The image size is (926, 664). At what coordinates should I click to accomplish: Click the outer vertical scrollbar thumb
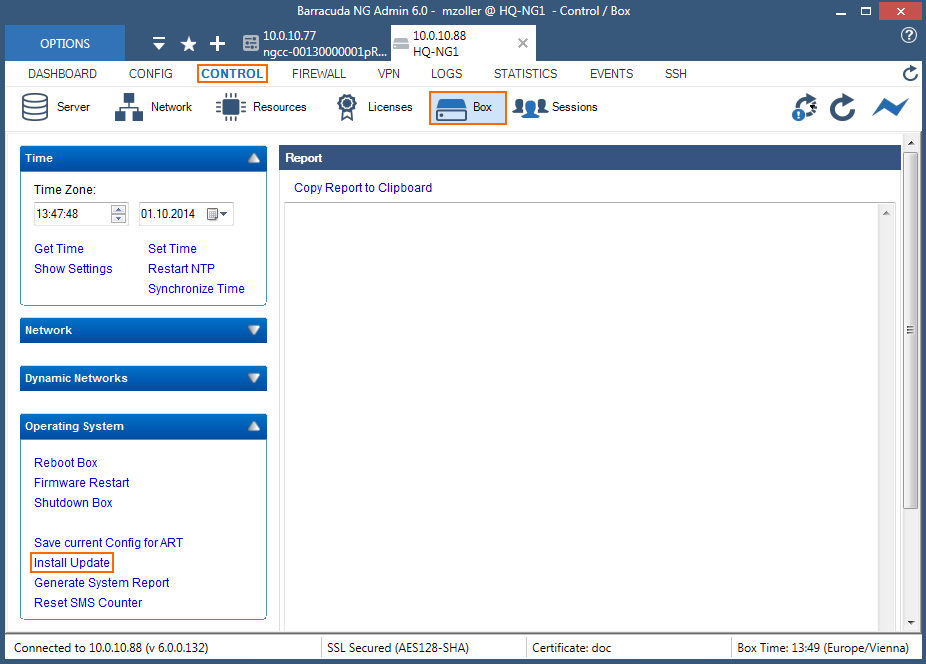click(x=910, y=330)
